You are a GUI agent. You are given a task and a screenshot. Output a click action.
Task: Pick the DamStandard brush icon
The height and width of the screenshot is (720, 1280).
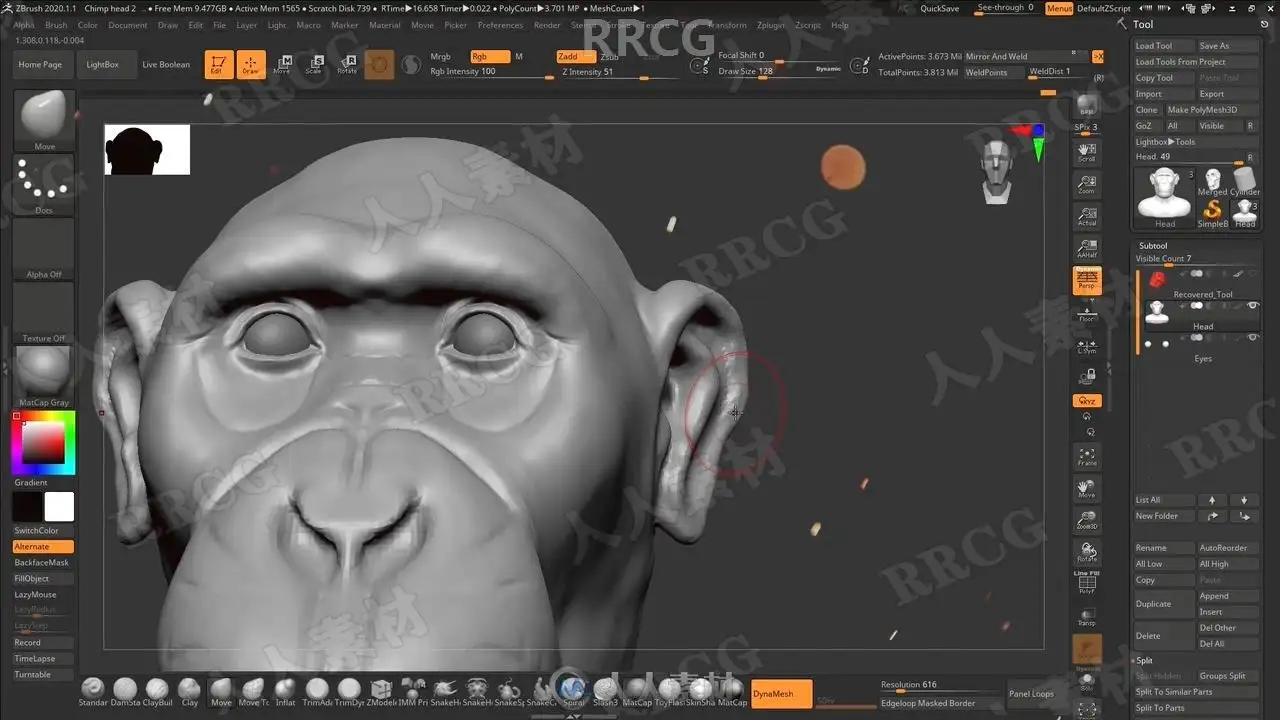(x=125, y=691)
